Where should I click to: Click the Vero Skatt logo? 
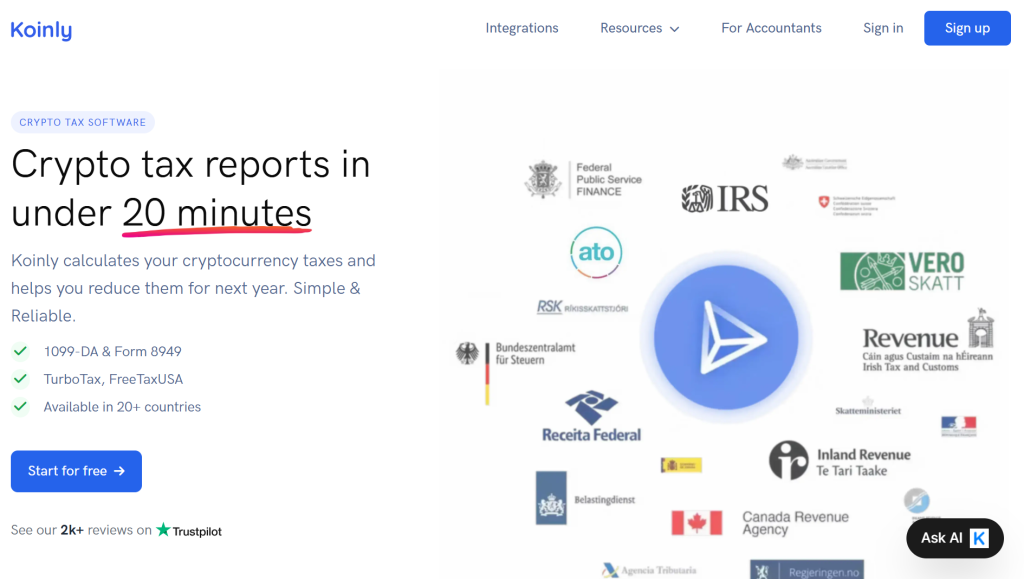pos(902,271)
